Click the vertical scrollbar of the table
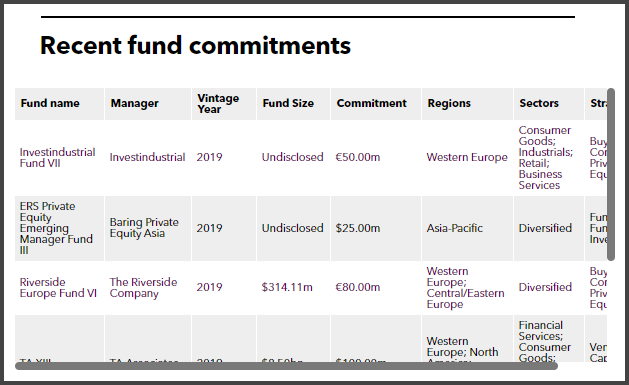 [x=611, y=174]
